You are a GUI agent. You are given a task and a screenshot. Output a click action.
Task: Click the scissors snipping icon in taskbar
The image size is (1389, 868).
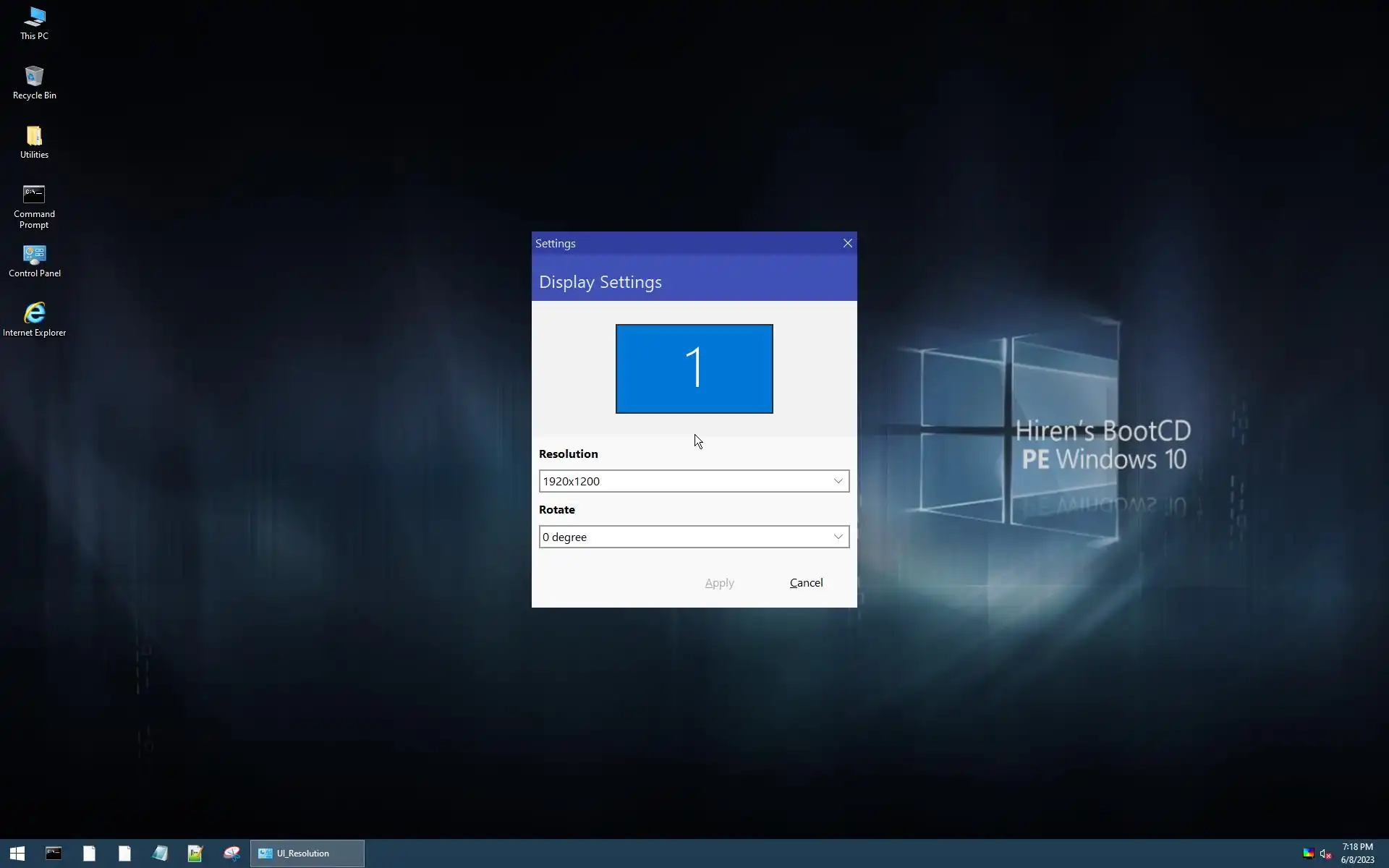tap(231, 854)
